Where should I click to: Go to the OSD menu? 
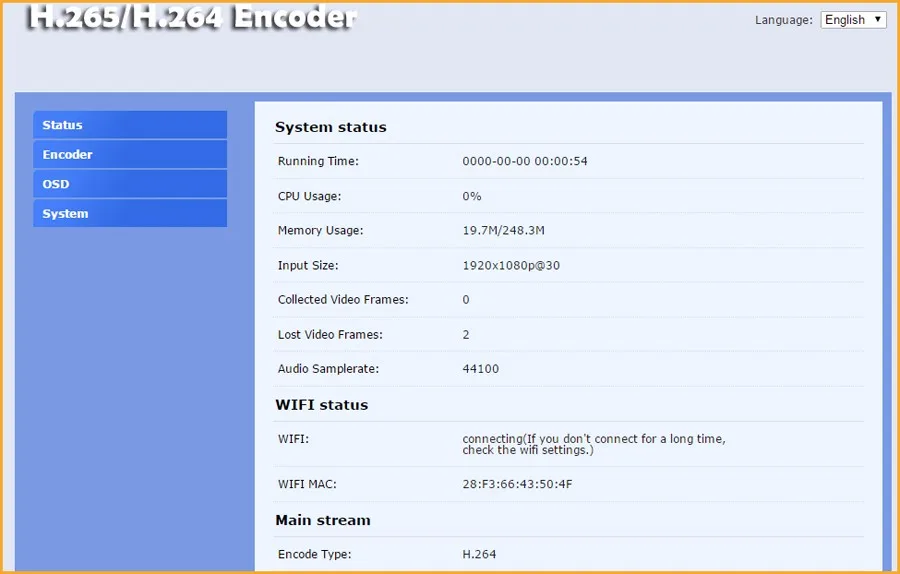coord(130,184)
